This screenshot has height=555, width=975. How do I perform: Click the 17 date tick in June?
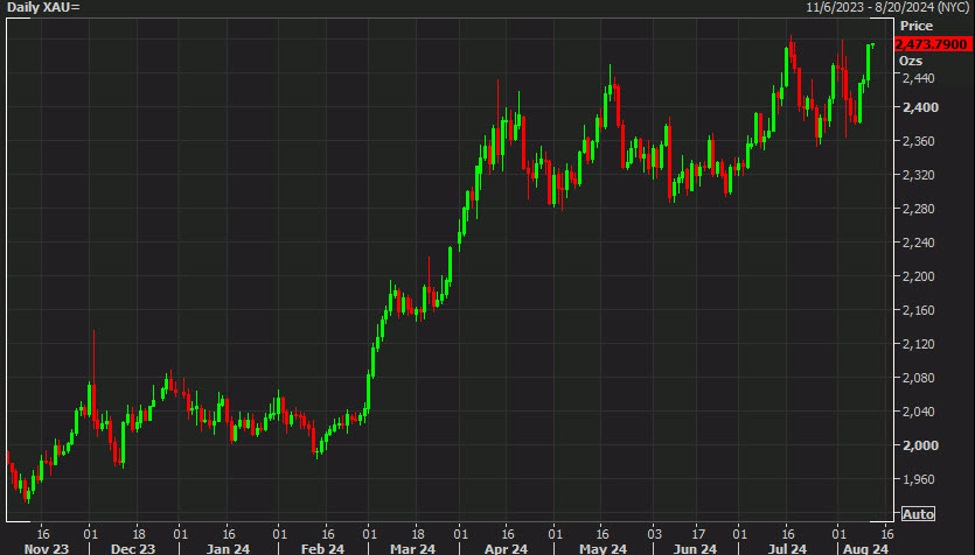click(x=699, y=534)
